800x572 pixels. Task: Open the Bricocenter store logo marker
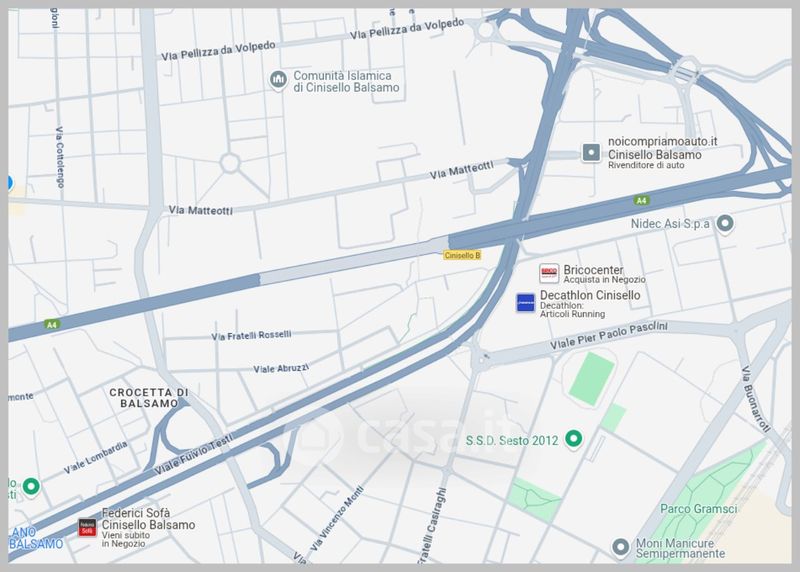tap(549, 273)
